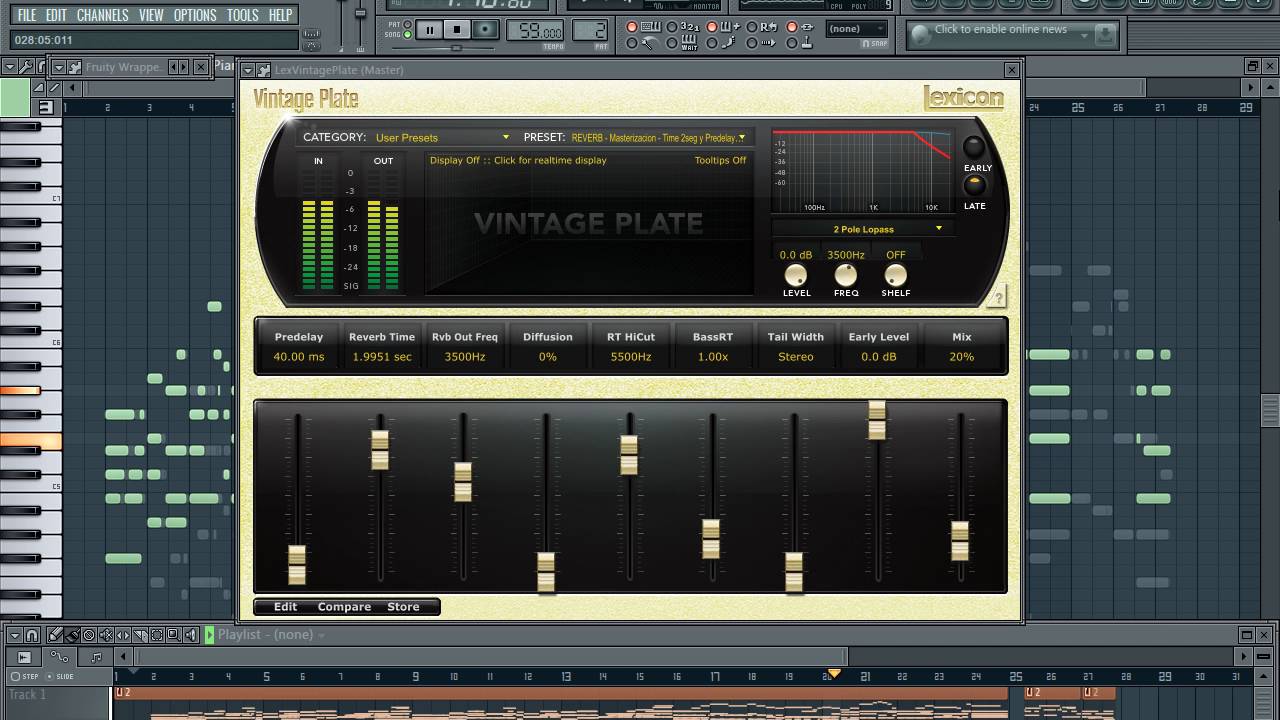
Task: Select the paint brush tool in Playlist toolbar
Action: [x=72, y=635]
